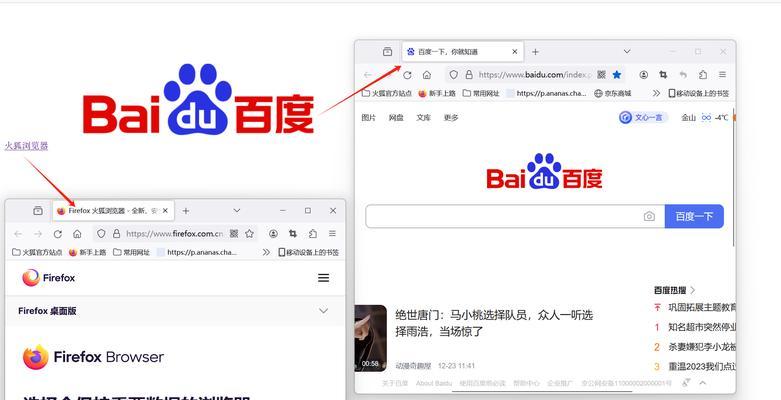The height and width of the screenshot is (400, 781).
Task: Click the shield icon in the Firefox window
Action: click(101, 234)
